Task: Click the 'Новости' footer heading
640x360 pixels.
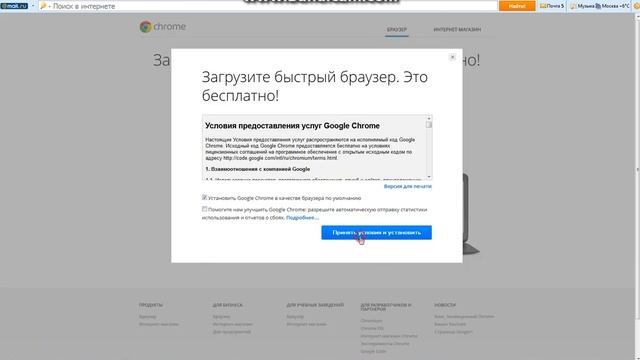Action: point(445,305)
